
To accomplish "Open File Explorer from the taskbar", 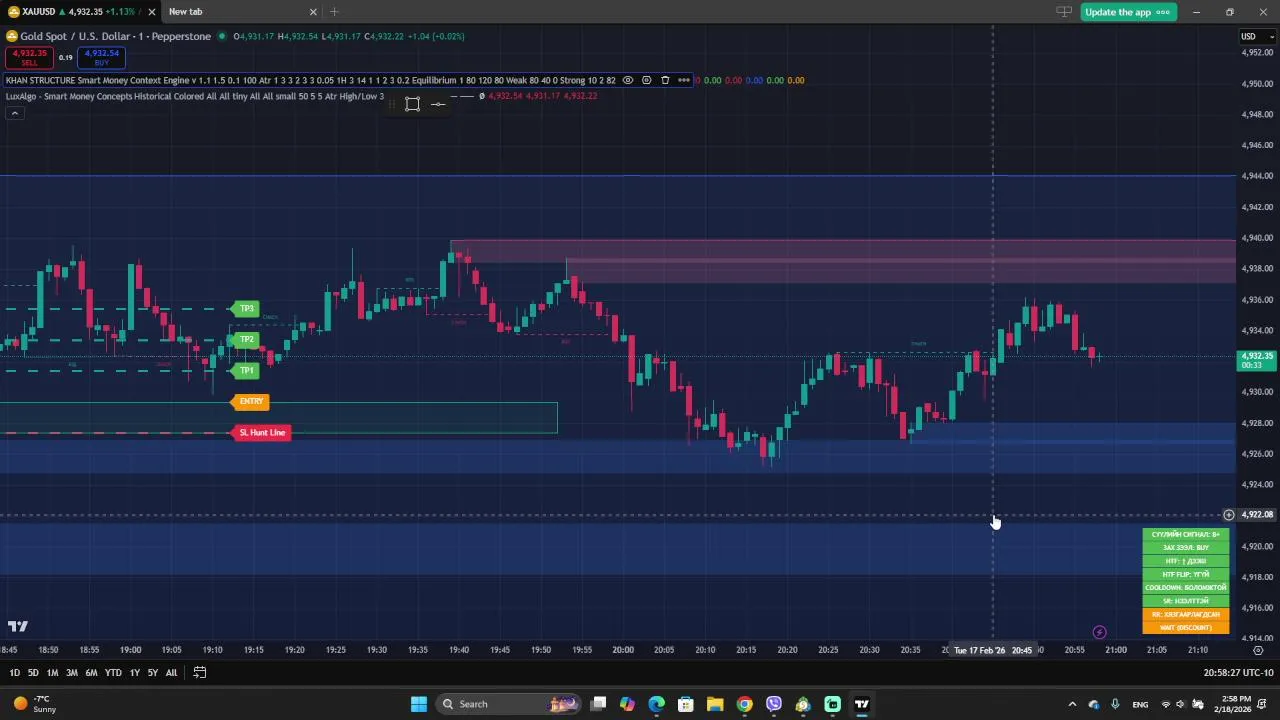I will [715, 704].
